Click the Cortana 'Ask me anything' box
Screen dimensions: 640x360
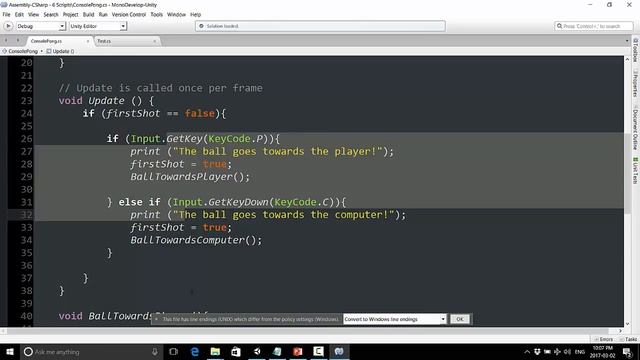[91, 351]
